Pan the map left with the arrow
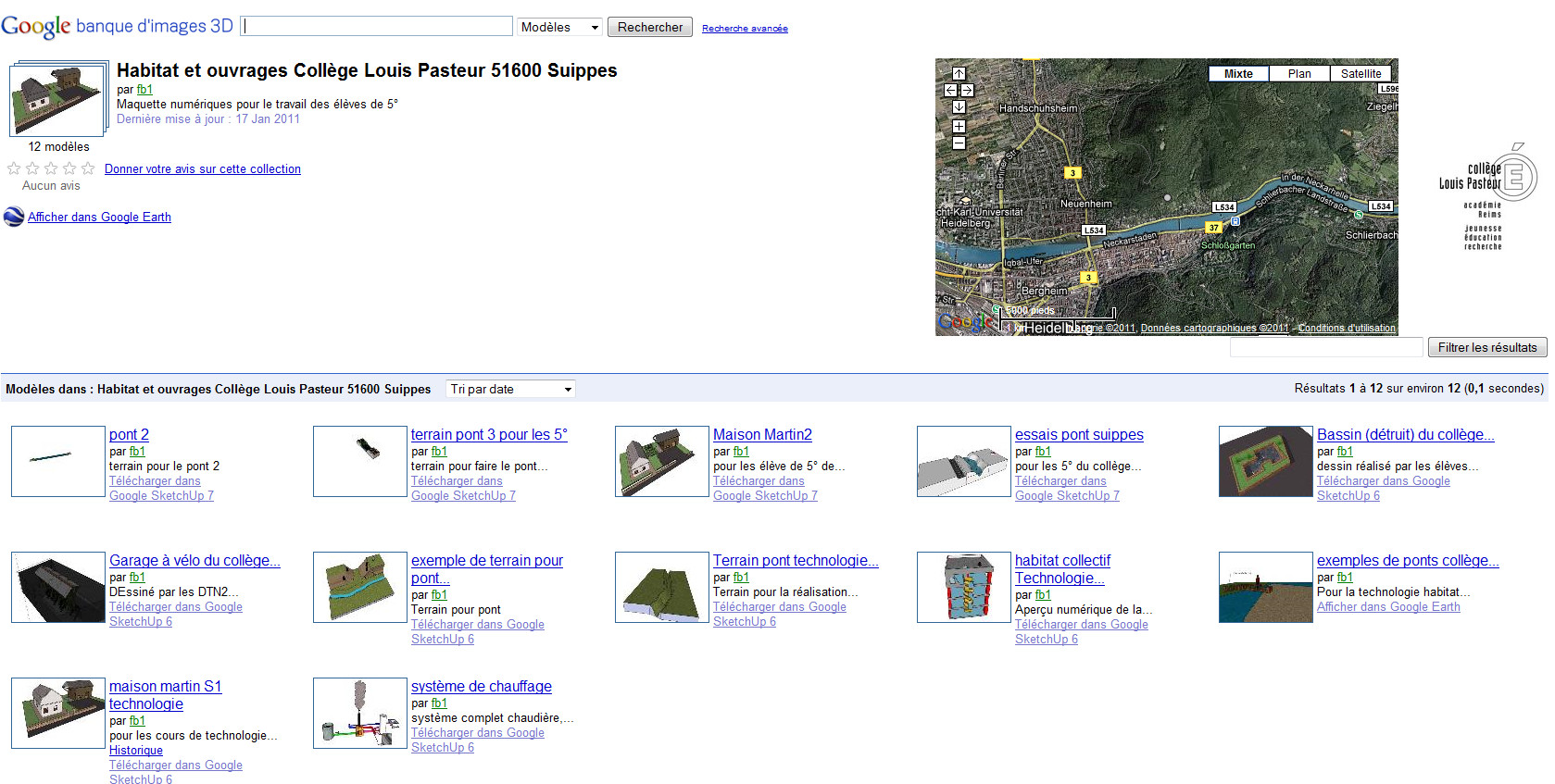 (x=950, y=90)
